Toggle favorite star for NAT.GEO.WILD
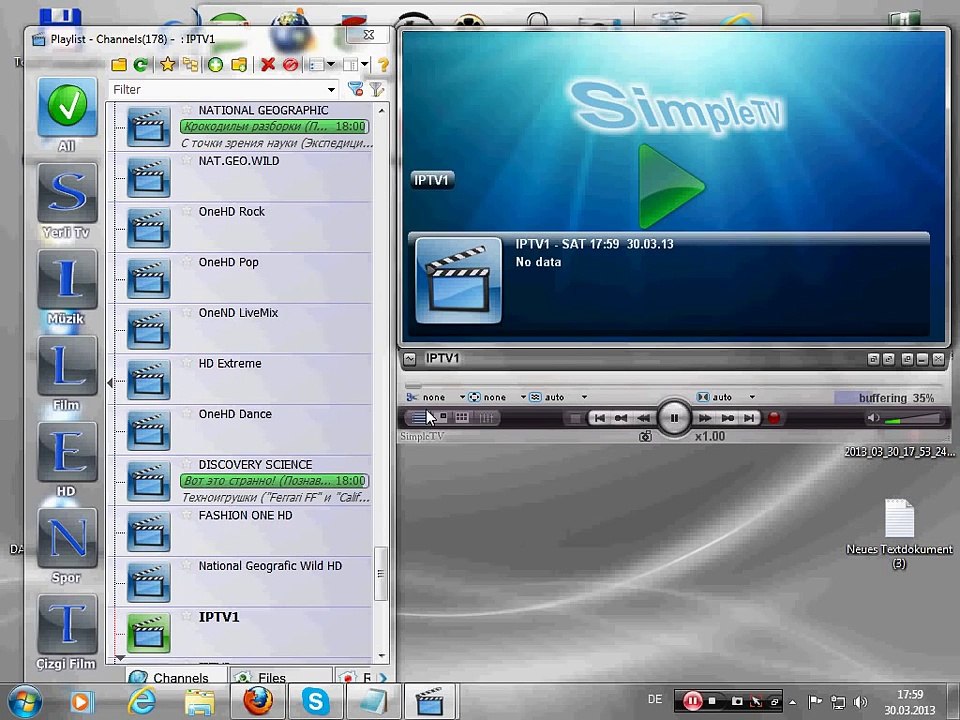 coord(187,160)
